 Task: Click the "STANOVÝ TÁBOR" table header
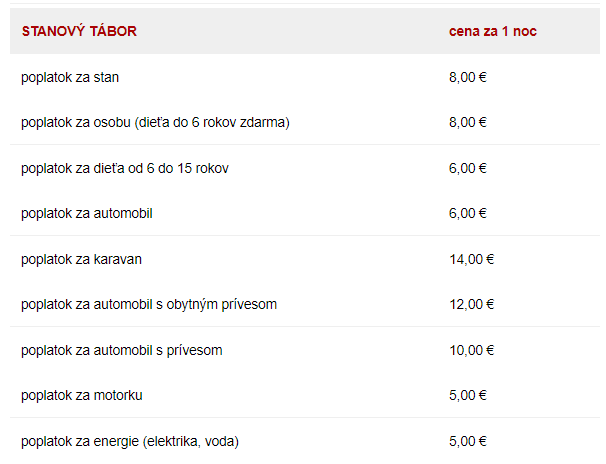point(79,31)
